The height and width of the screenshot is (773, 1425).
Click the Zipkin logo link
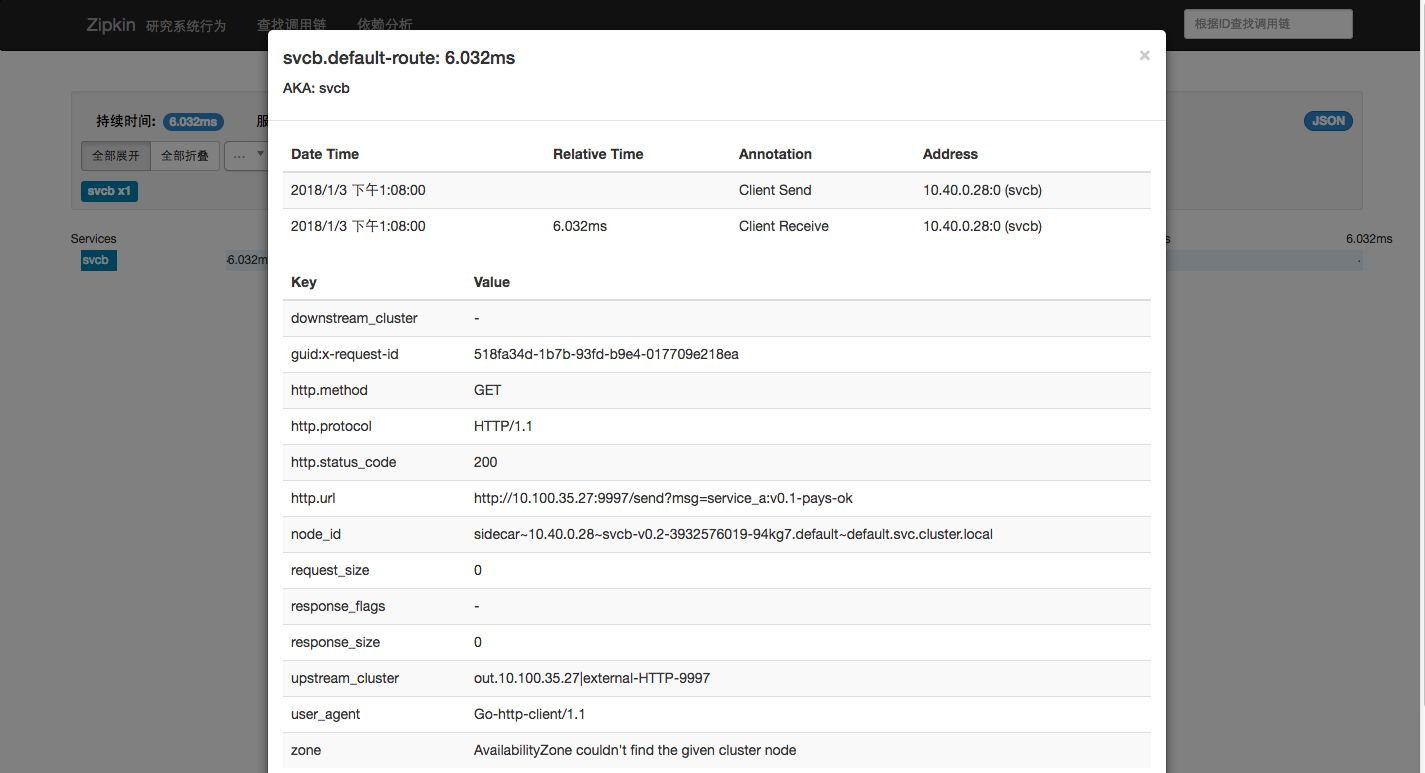110,25
